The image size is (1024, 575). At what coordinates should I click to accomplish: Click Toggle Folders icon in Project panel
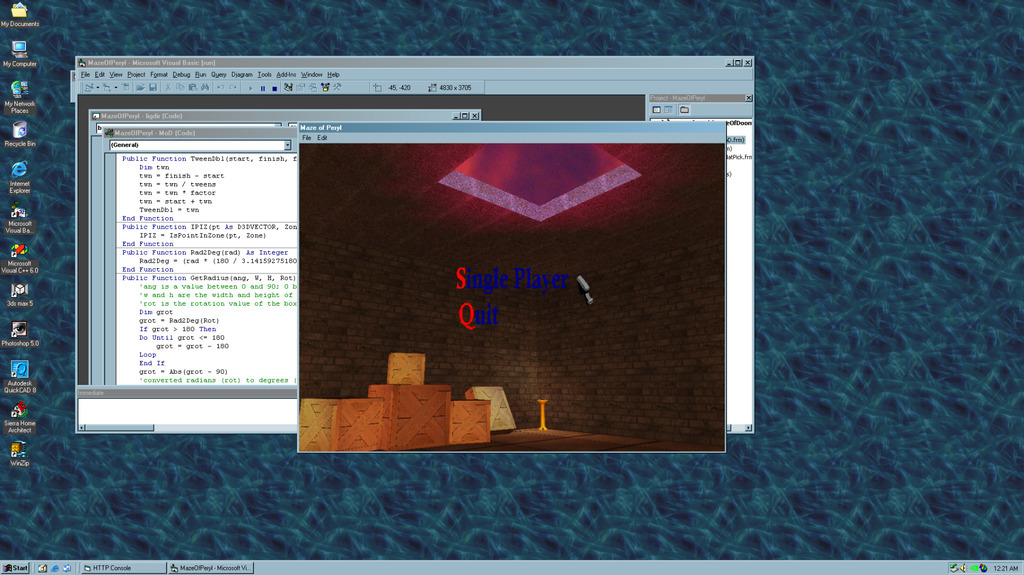tap(684, 110)
